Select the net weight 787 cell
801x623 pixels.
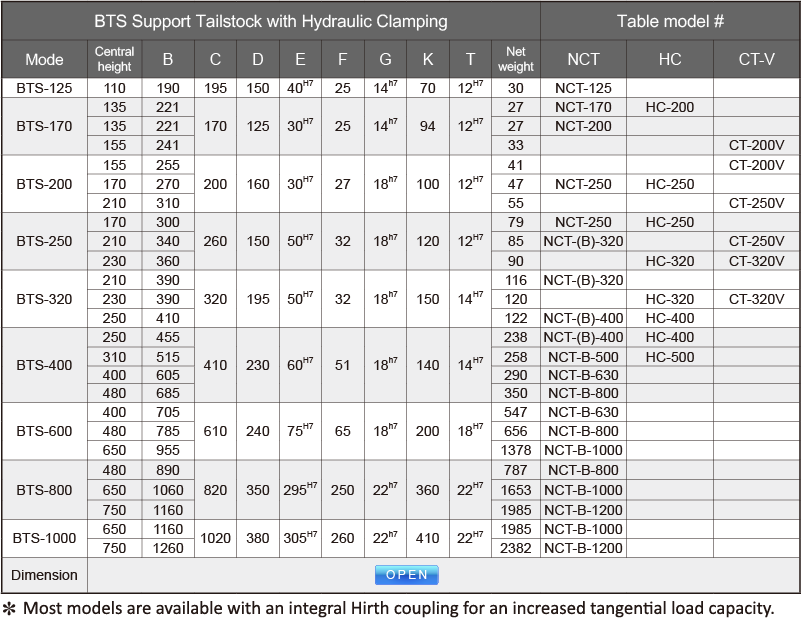(515, 470)
